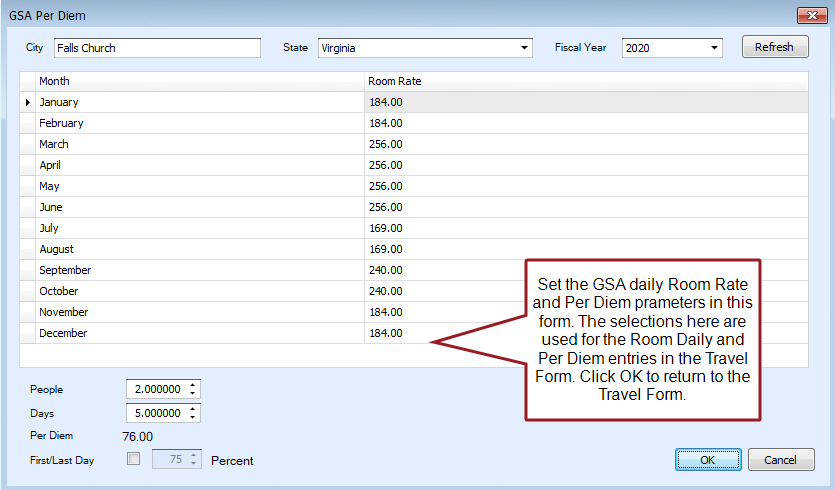Select the February row

(x=414, y=123)
